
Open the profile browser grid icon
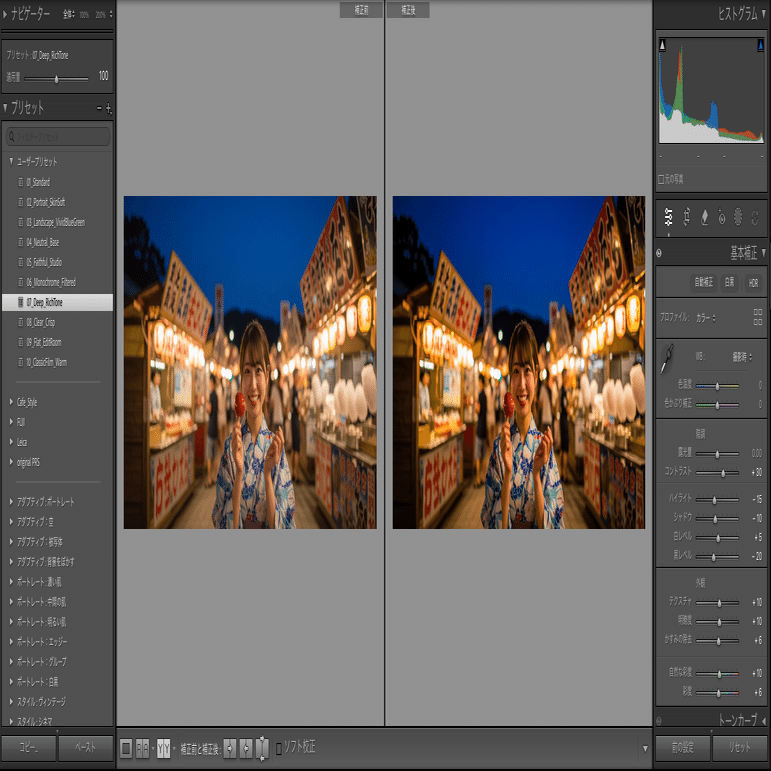coord(758,317)
